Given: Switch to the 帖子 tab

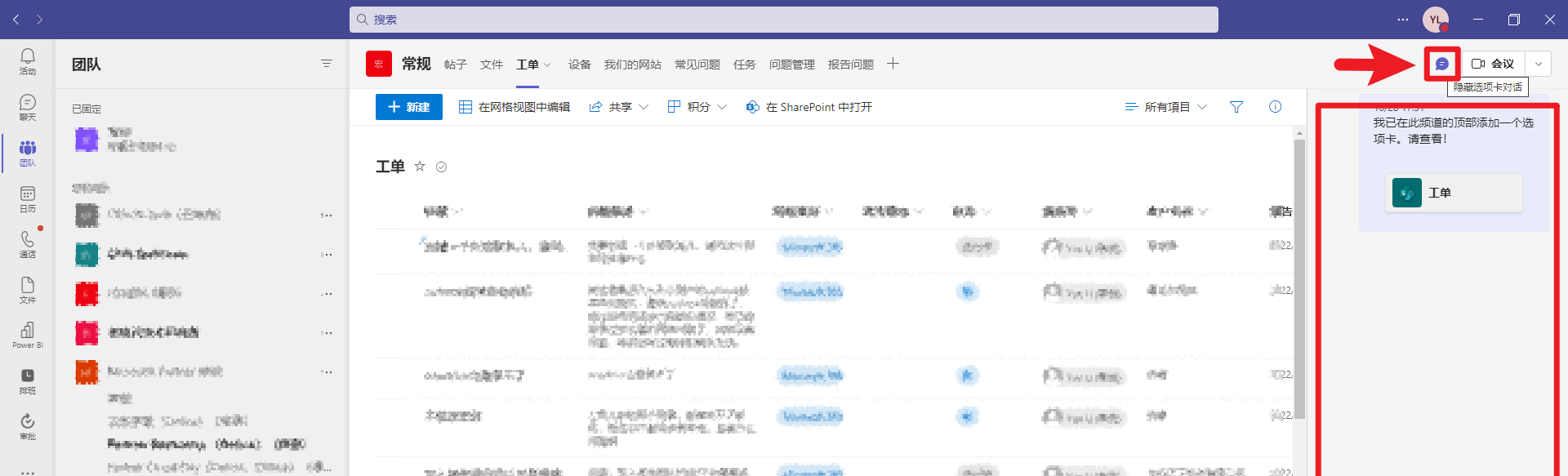Looking at the screenshot, I should pos(455,65).
